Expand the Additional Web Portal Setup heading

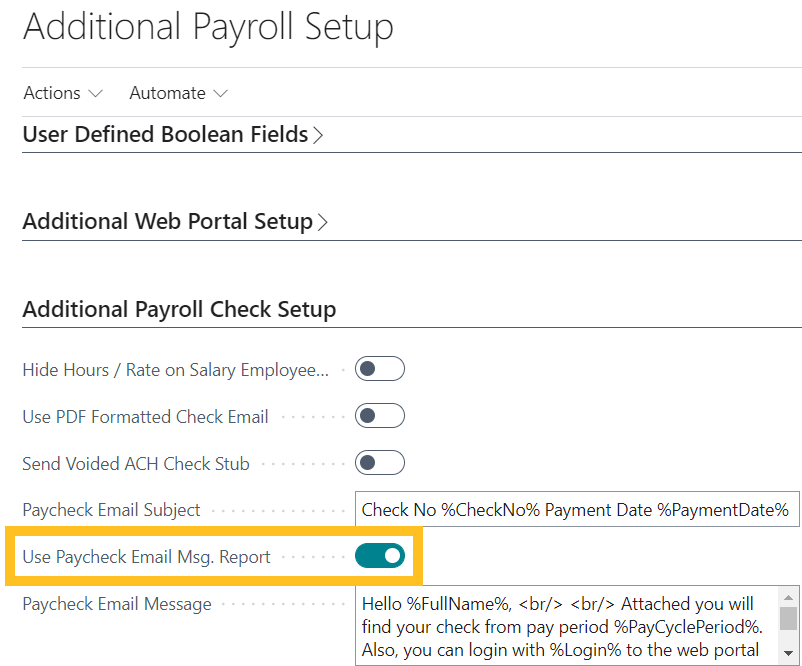167,221
